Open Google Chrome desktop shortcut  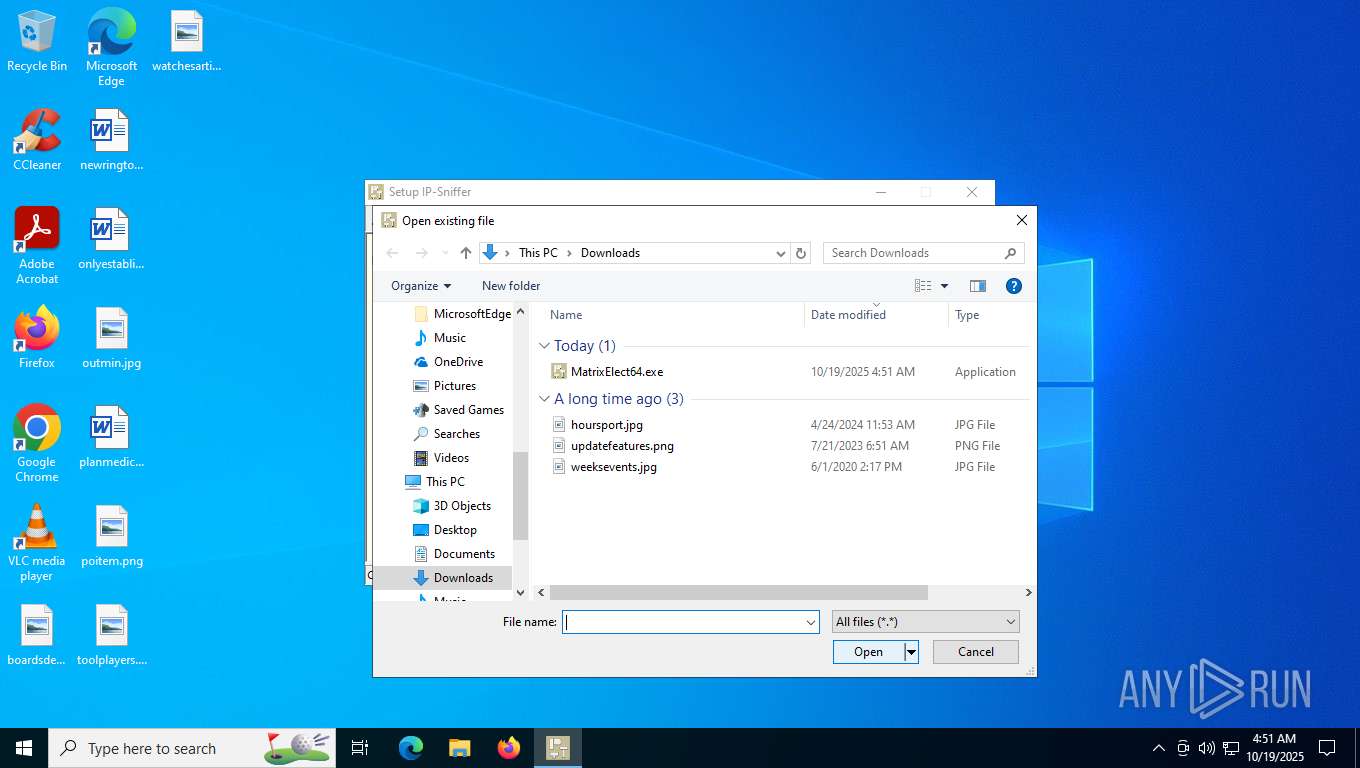(37, 444)
